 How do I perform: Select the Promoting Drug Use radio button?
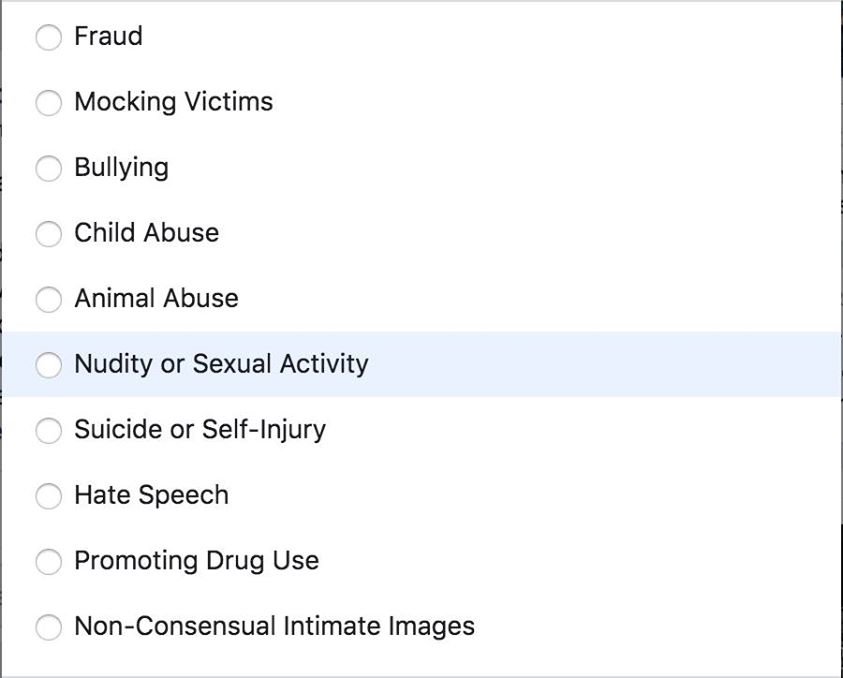point(48,562)
